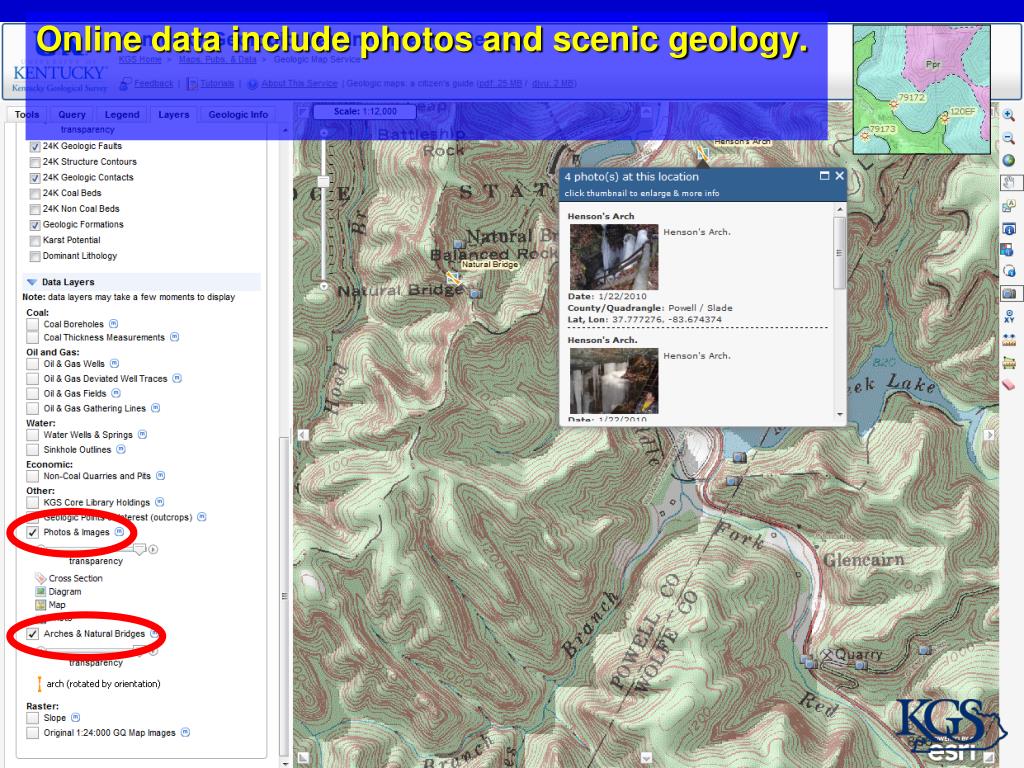Viewport: 1024px width, 768px height.
Task: Enable 24K Structure Contours layer
Action: click(x=35, y=163)
